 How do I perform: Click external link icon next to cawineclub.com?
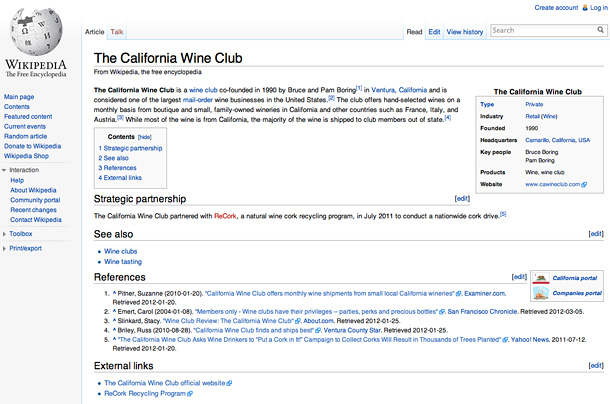(584, 184)
